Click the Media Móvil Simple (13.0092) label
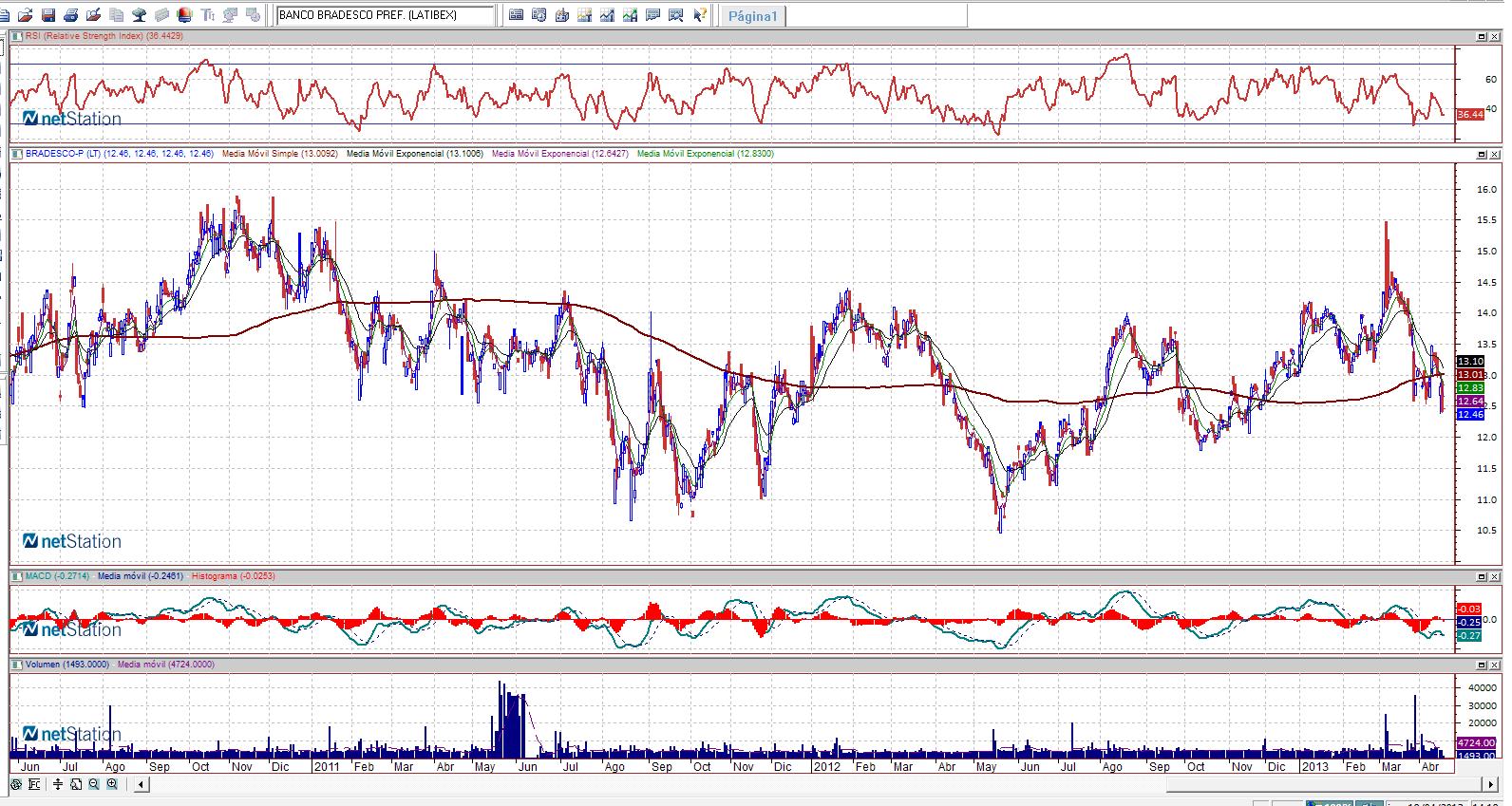This screenshot has width=1512, height=806. pos(280,153)
